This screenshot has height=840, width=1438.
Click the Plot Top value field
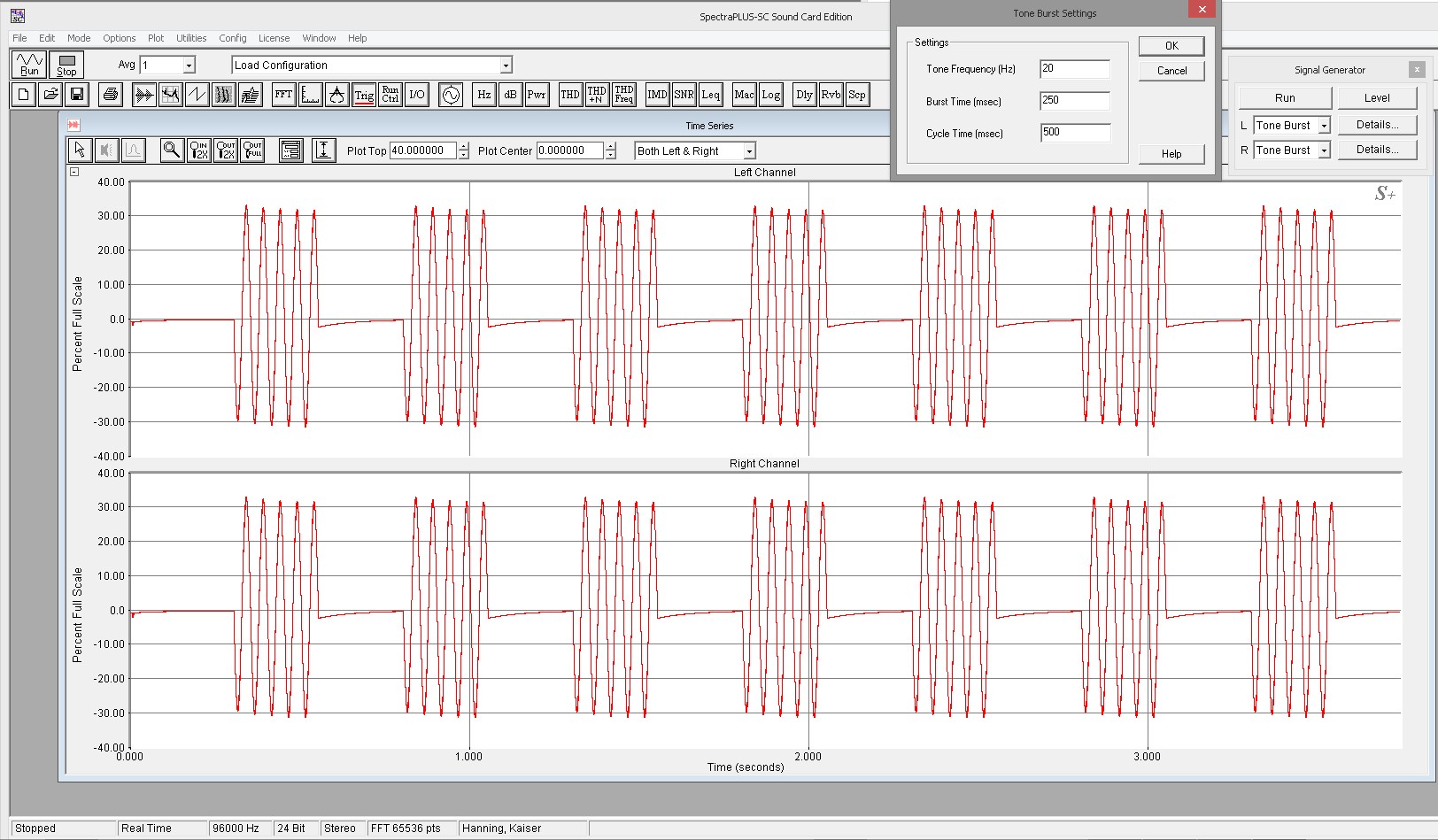click(423, 151)
